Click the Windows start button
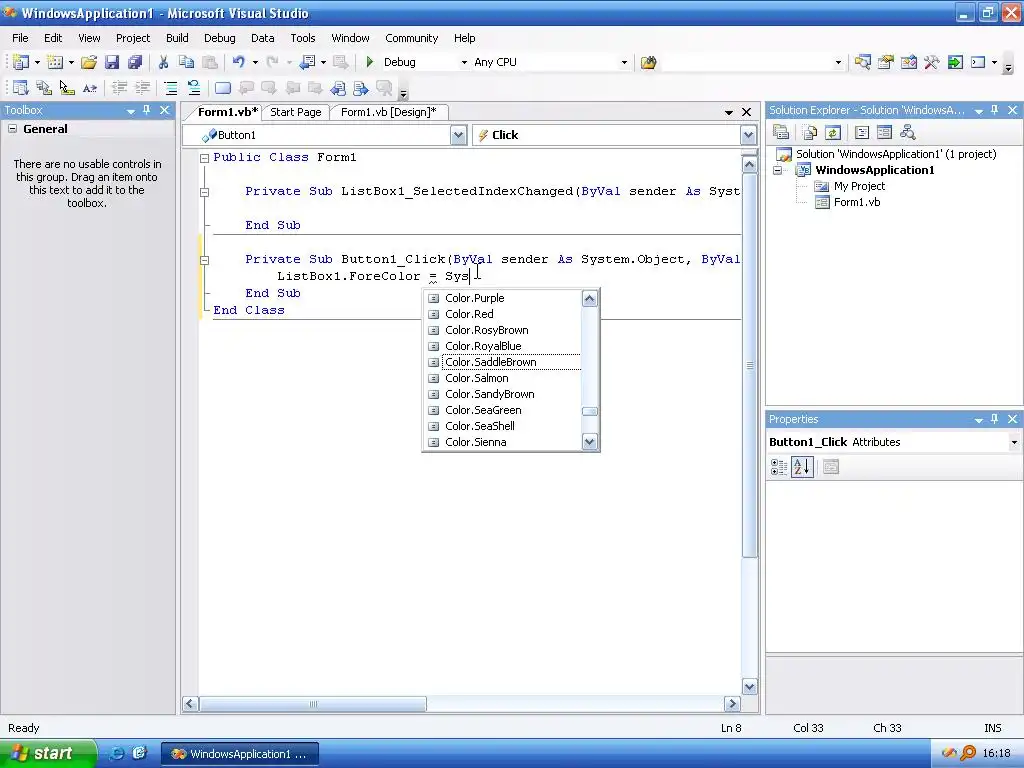1024x768 pixels. (47, 754)
